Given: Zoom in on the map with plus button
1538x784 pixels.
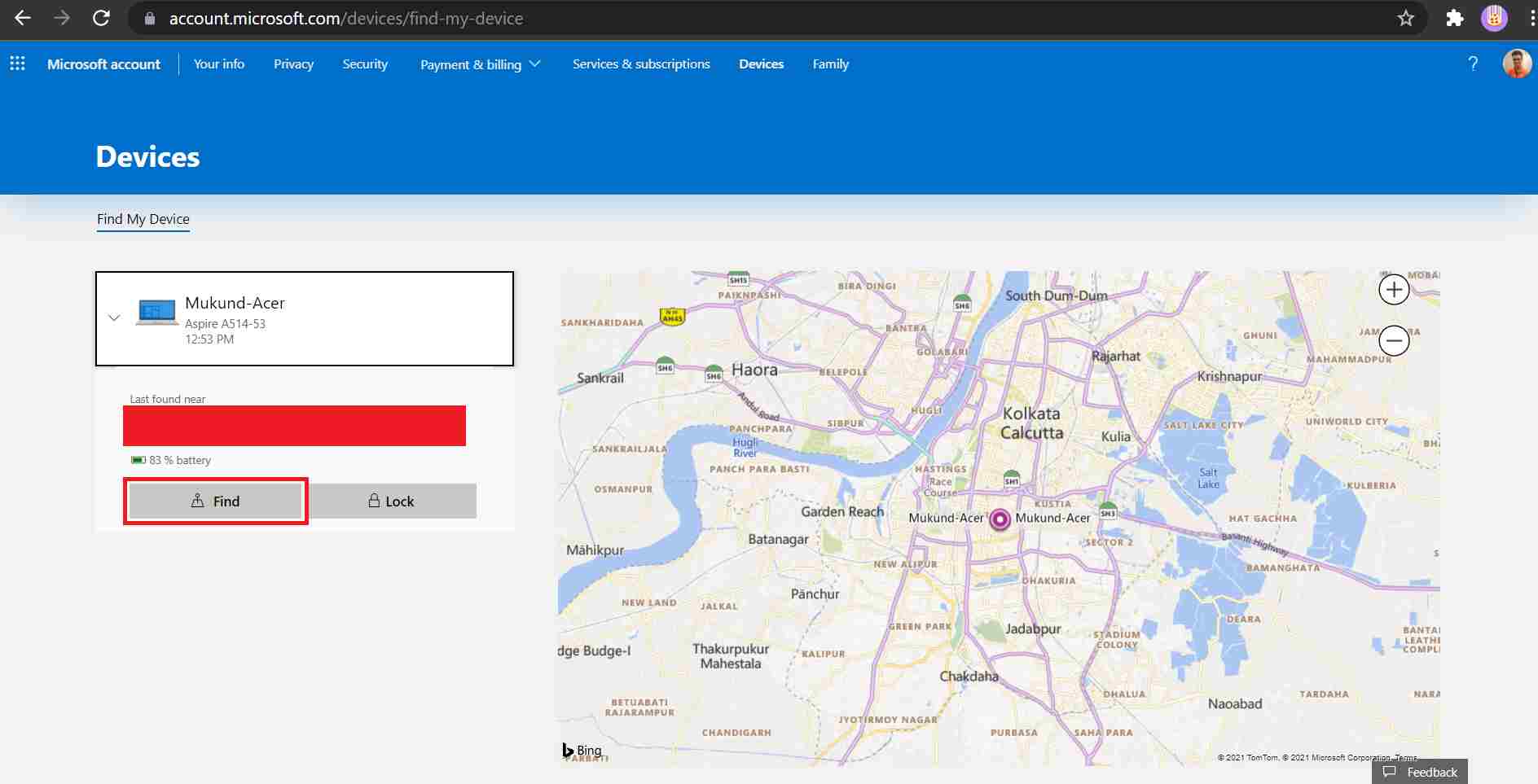Looking at the screenshot, I should [1394, 290].
